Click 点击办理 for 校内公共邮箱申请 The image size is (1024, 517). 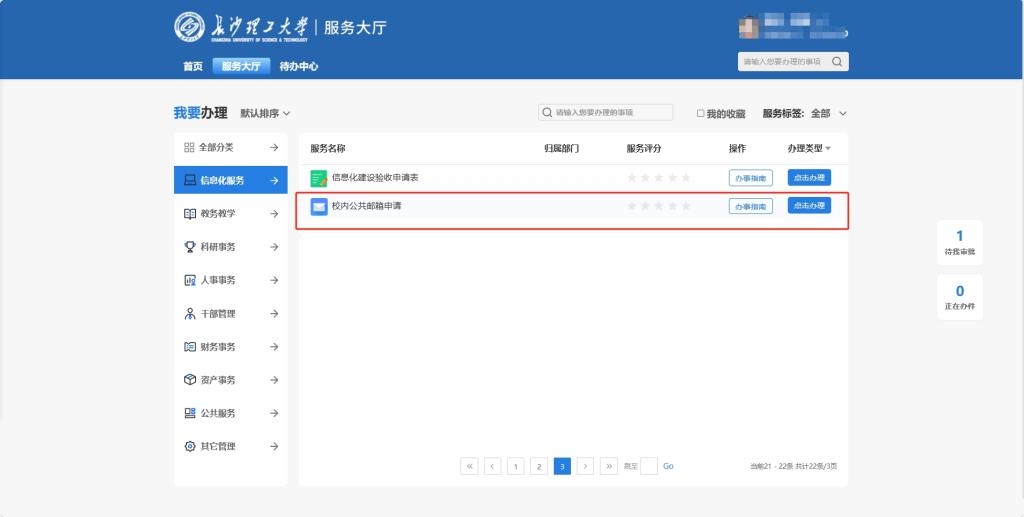(809, 206)
